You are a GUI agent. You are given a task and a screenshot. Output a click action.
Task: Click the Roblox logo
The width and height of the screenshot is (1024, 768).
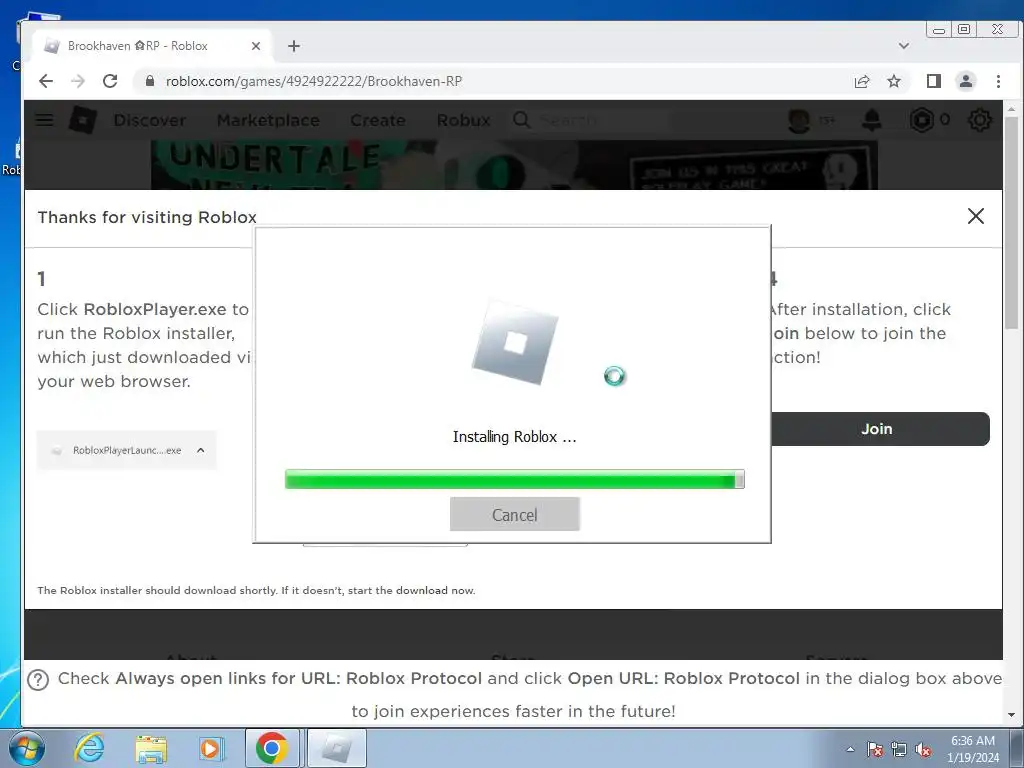click(83, 120)
